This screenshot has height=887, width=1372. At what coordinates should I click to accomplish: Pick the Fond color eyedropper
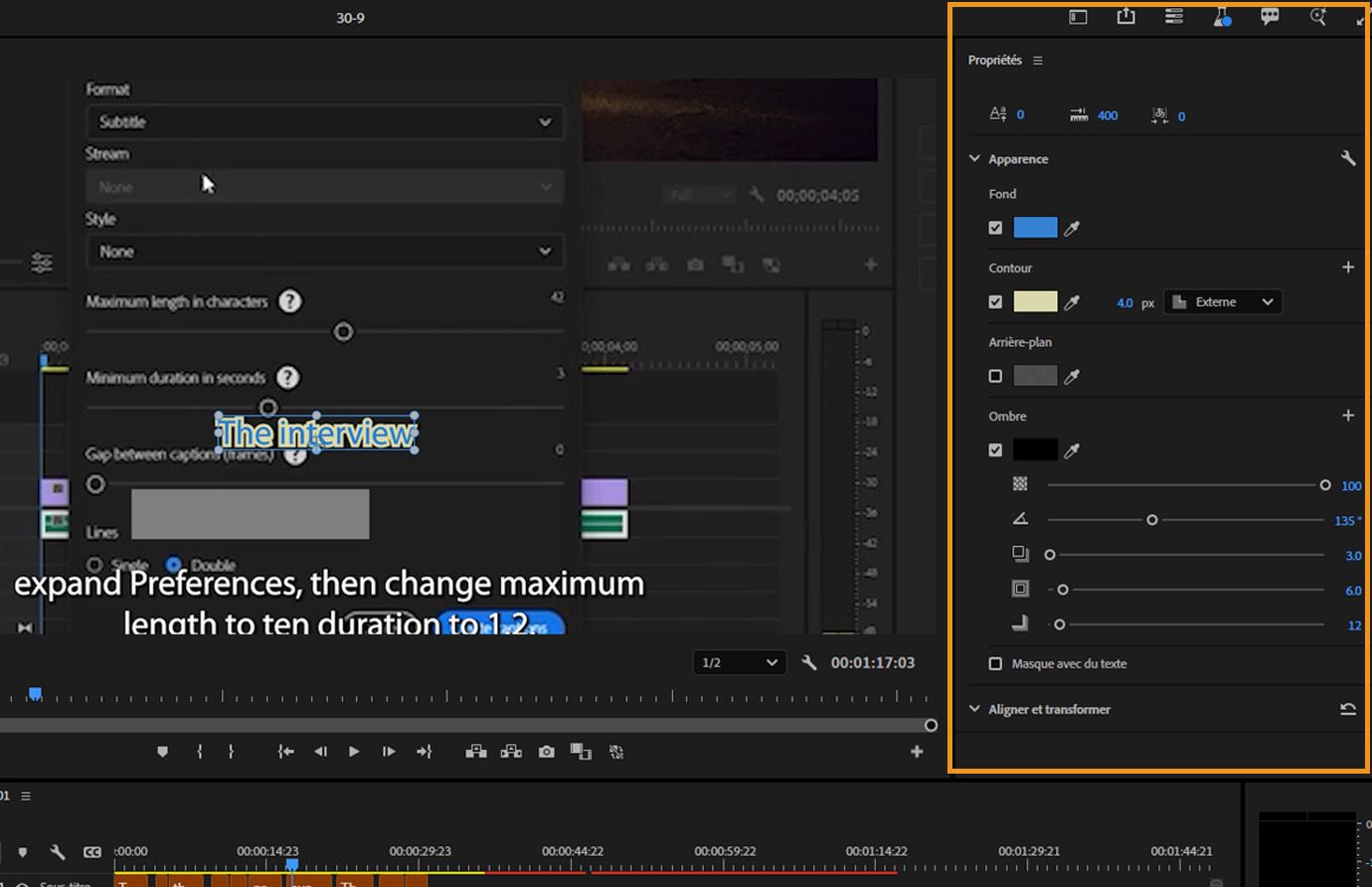coord(1072,229)
